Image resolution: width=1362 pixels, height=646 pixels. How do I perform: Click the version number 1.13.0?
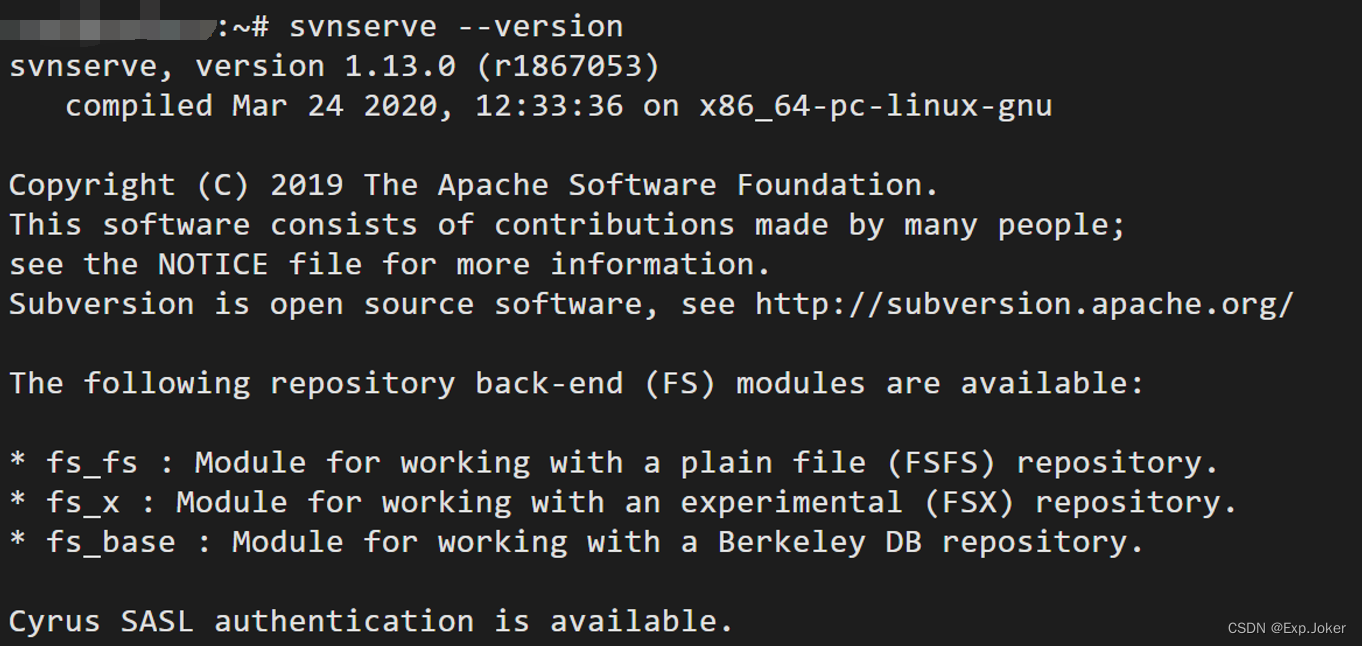[x=400, y=66]
